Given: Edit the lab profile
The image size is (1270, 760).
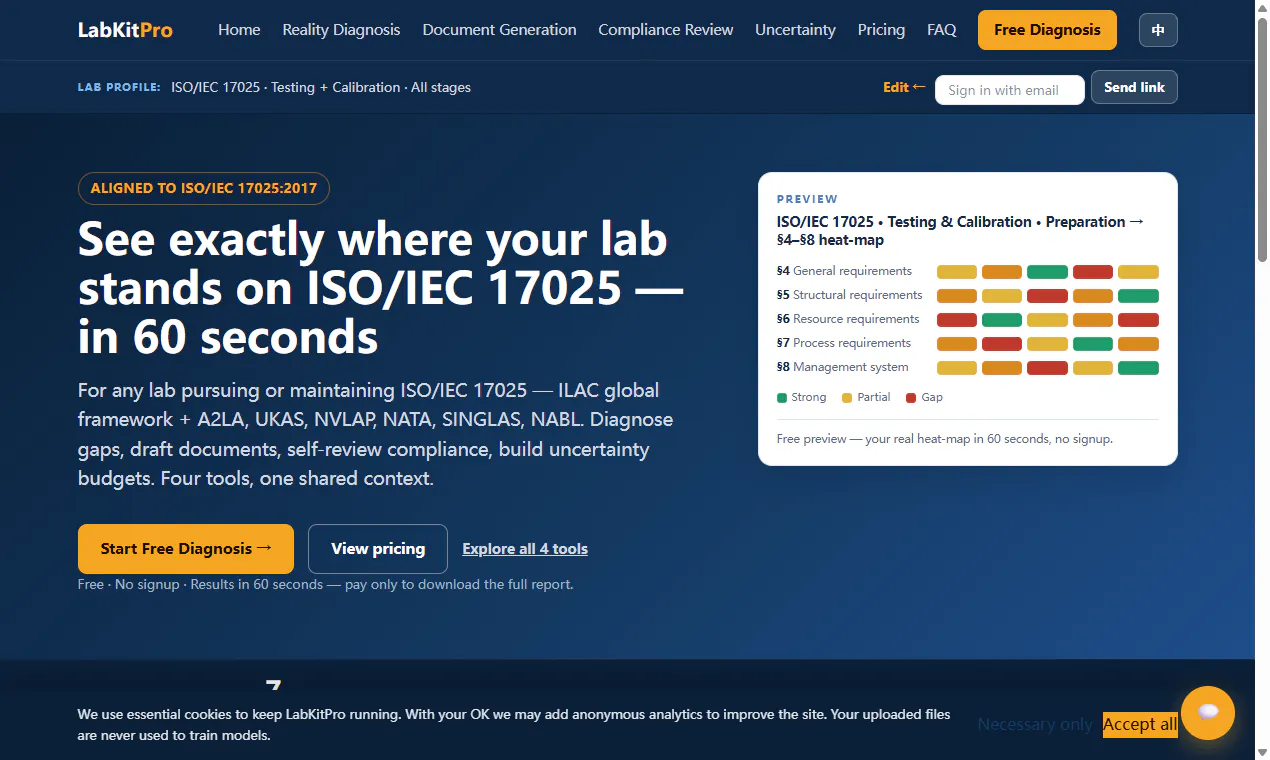Looking at the screenshot, I should pyautogui.click(x=904, y=87).
